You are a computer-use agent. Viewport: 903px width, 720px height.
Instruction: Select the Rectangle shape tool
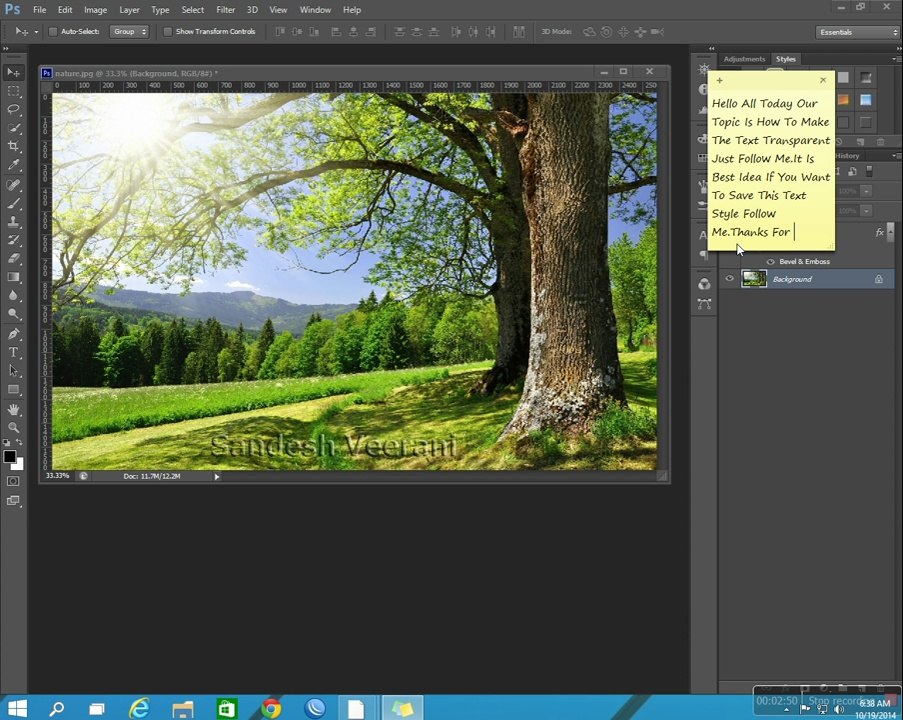(13, 389)
